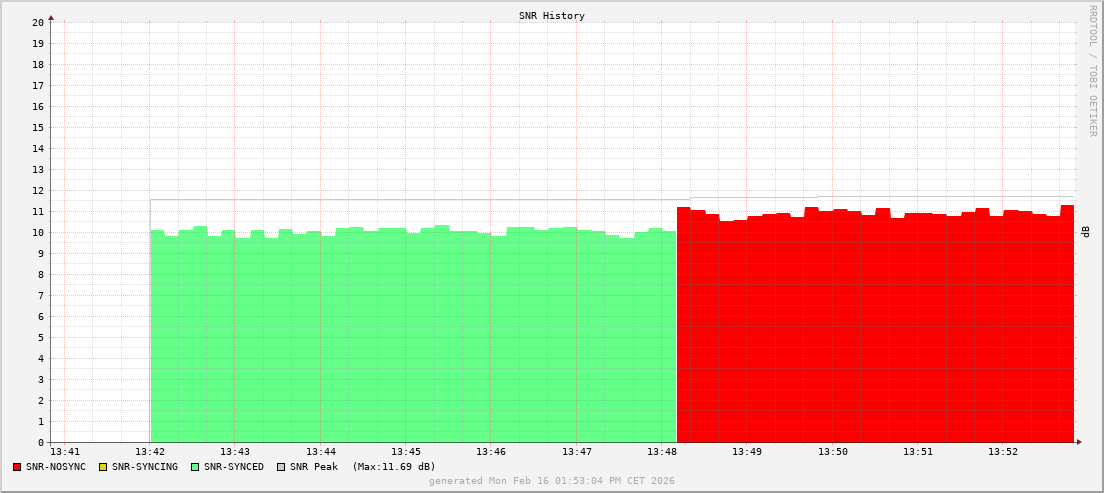Click the Max:11.69 dB peak value text
The width and height of the screenshot is (1104, 493).
click(x=394, y=467)
